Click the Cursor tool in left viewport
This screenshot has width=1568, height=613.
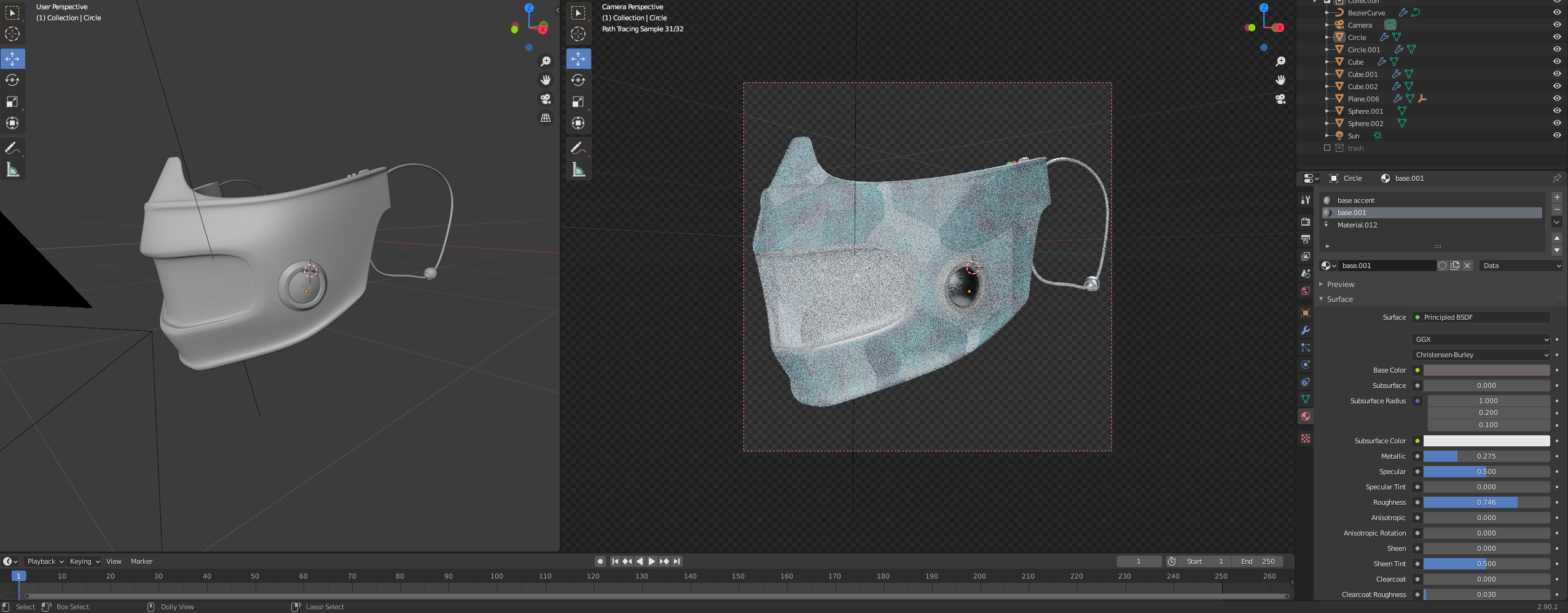pyautogui.click(x=12, y=34)
